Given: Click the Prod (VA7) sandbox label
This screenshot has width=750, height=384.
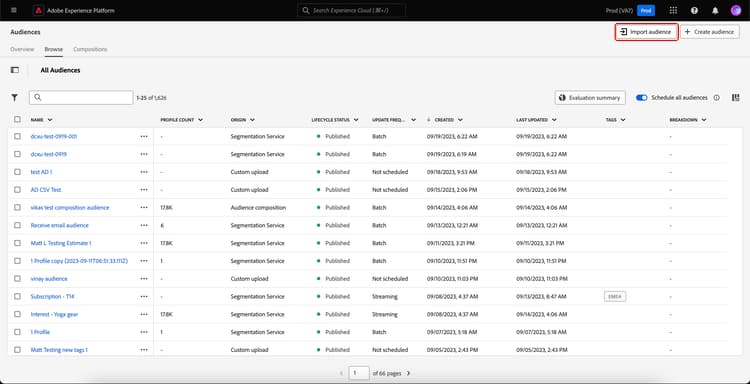Looking at the screenshot, I should 619,11.
